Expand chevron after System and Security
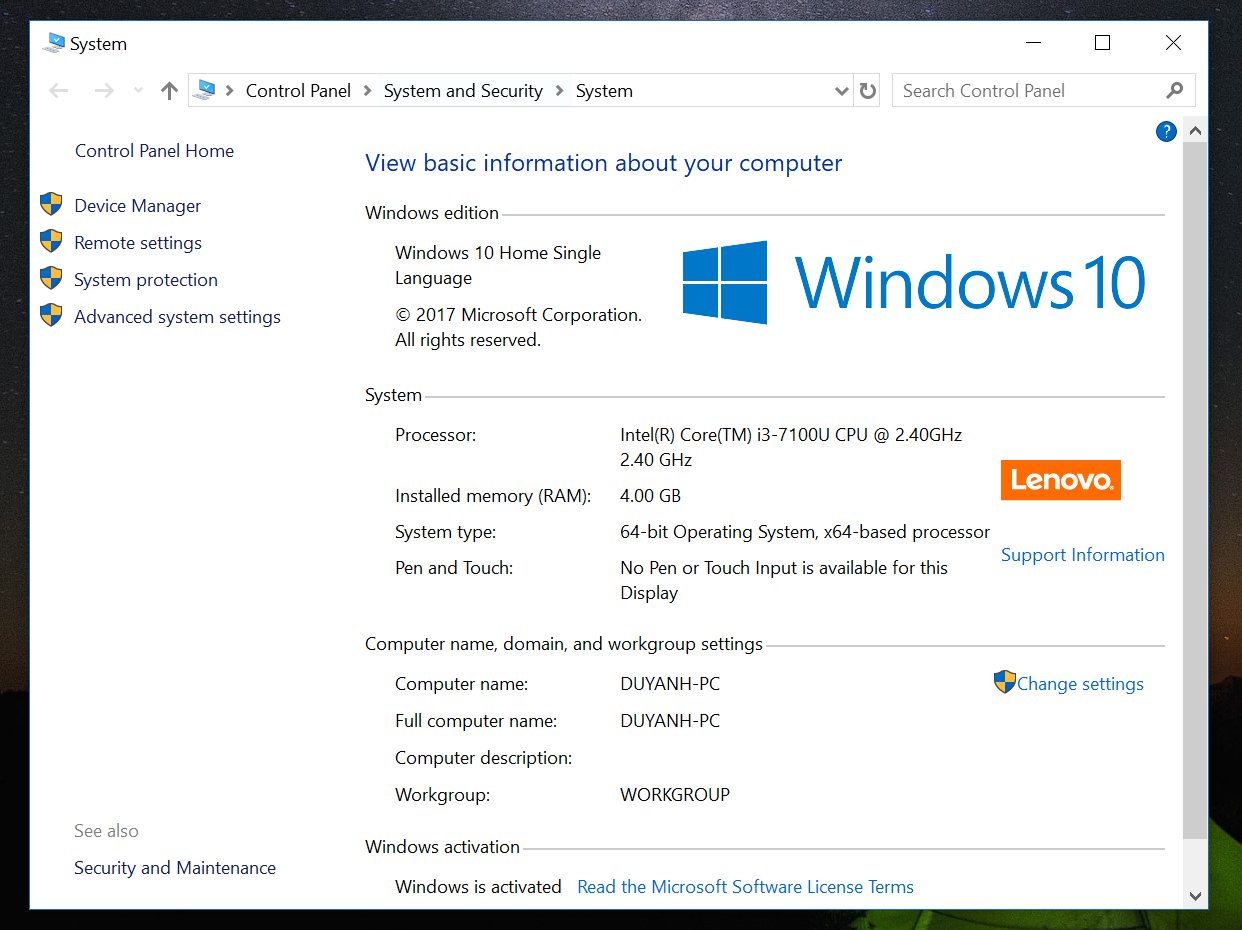 [x=559, y=91]
